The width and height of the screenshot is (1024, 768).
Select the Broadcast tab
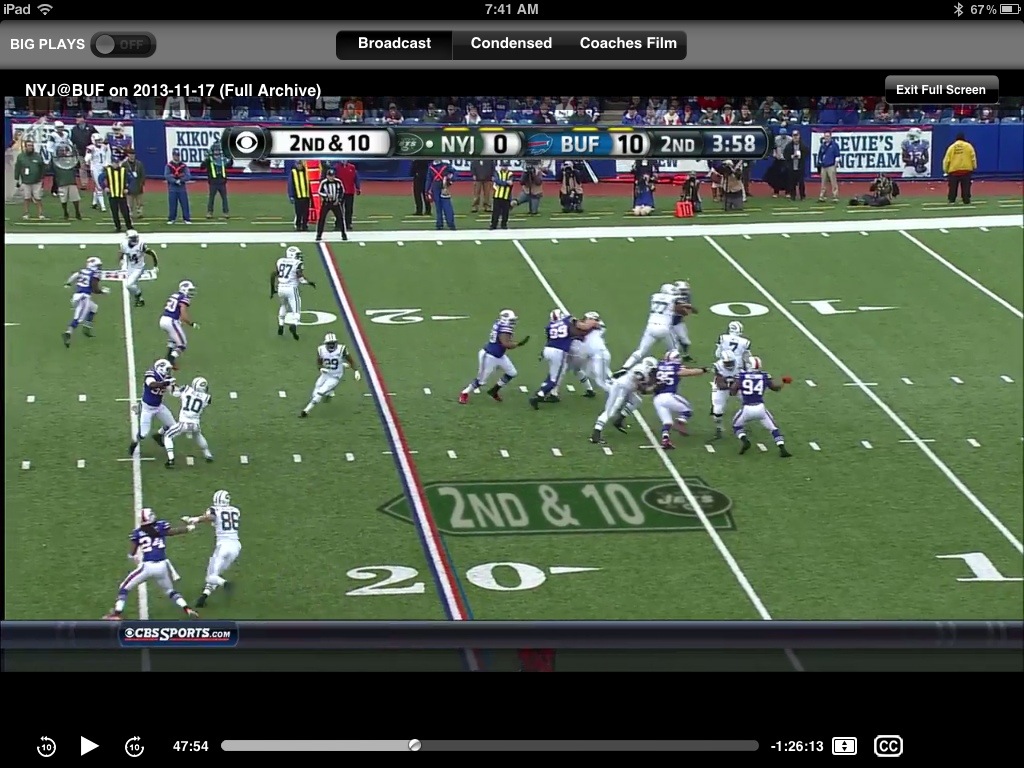pyautogui.click(x=394, y=44)
